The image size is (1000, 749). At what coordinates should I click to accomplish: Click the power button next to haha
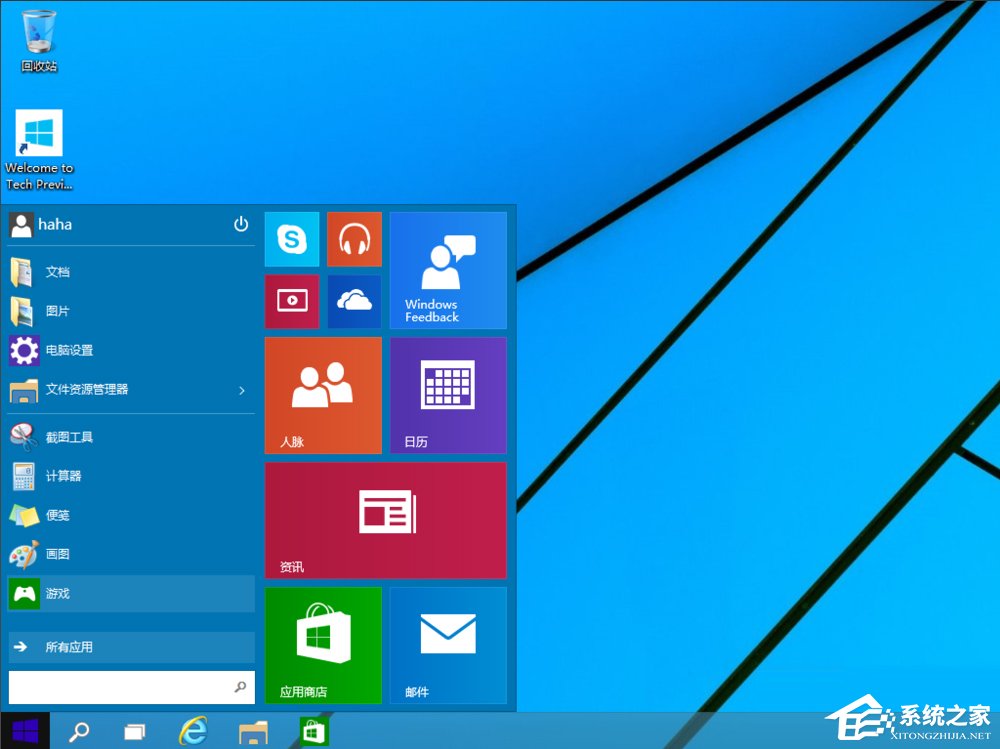[240, 224]
